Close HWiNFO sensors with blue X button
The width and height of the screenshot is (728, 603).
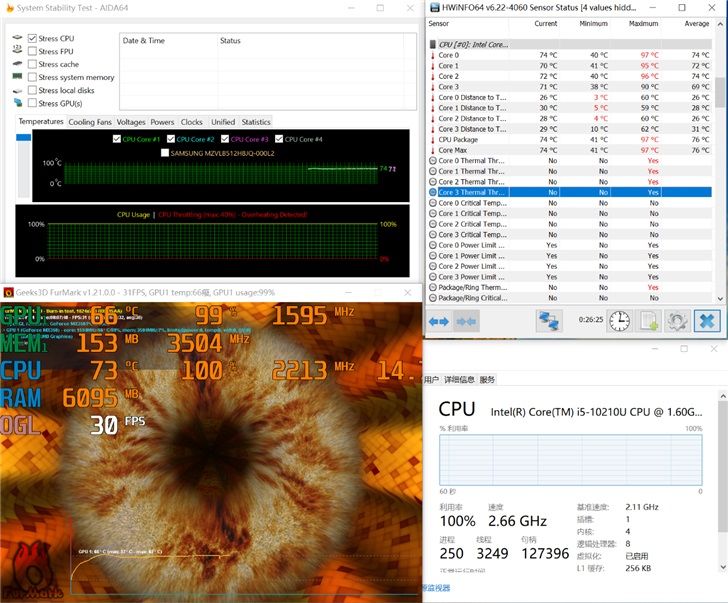point(707,321)
